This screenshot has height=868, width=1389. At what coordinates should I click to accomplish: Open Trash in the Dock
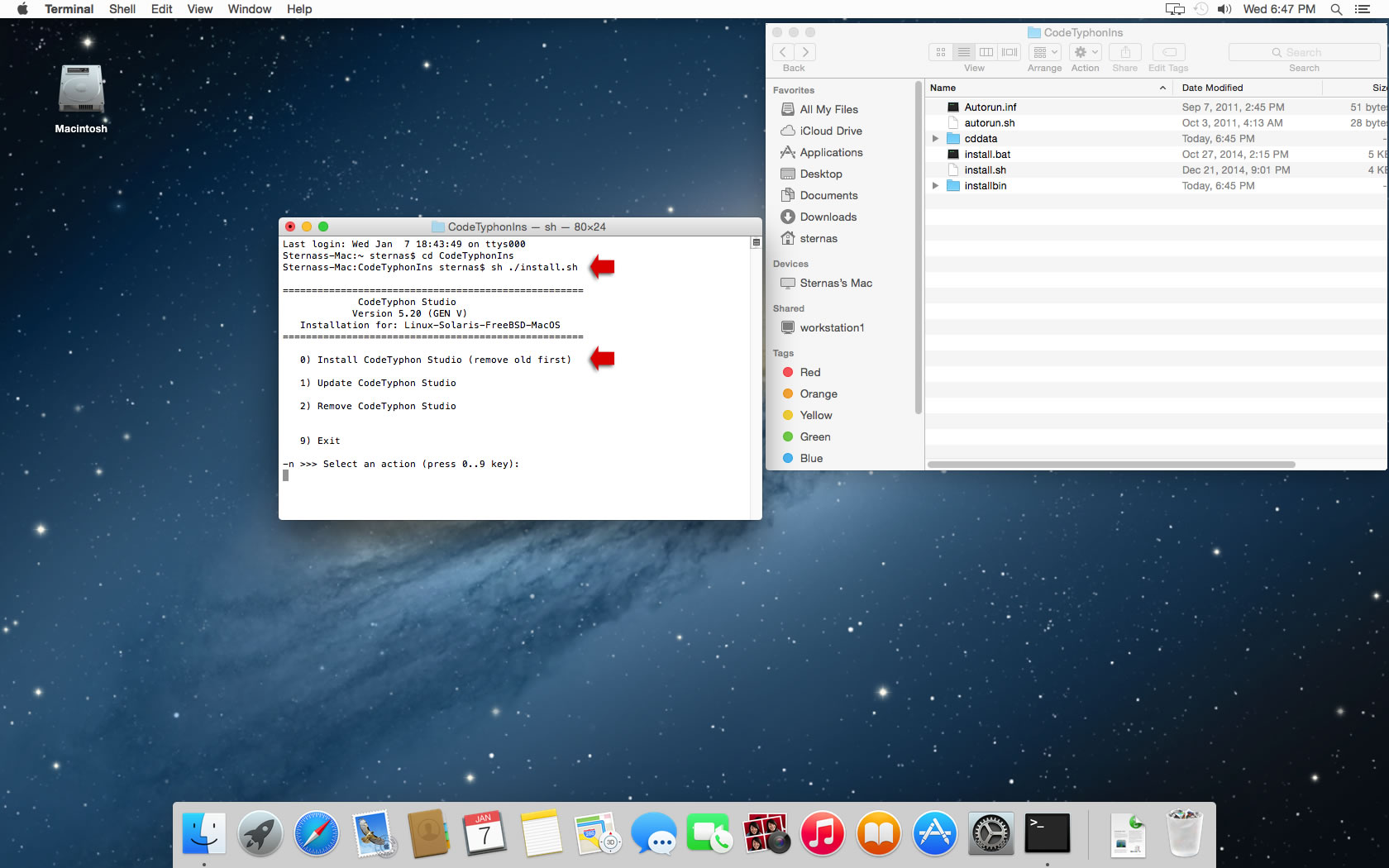(1184, 833)
